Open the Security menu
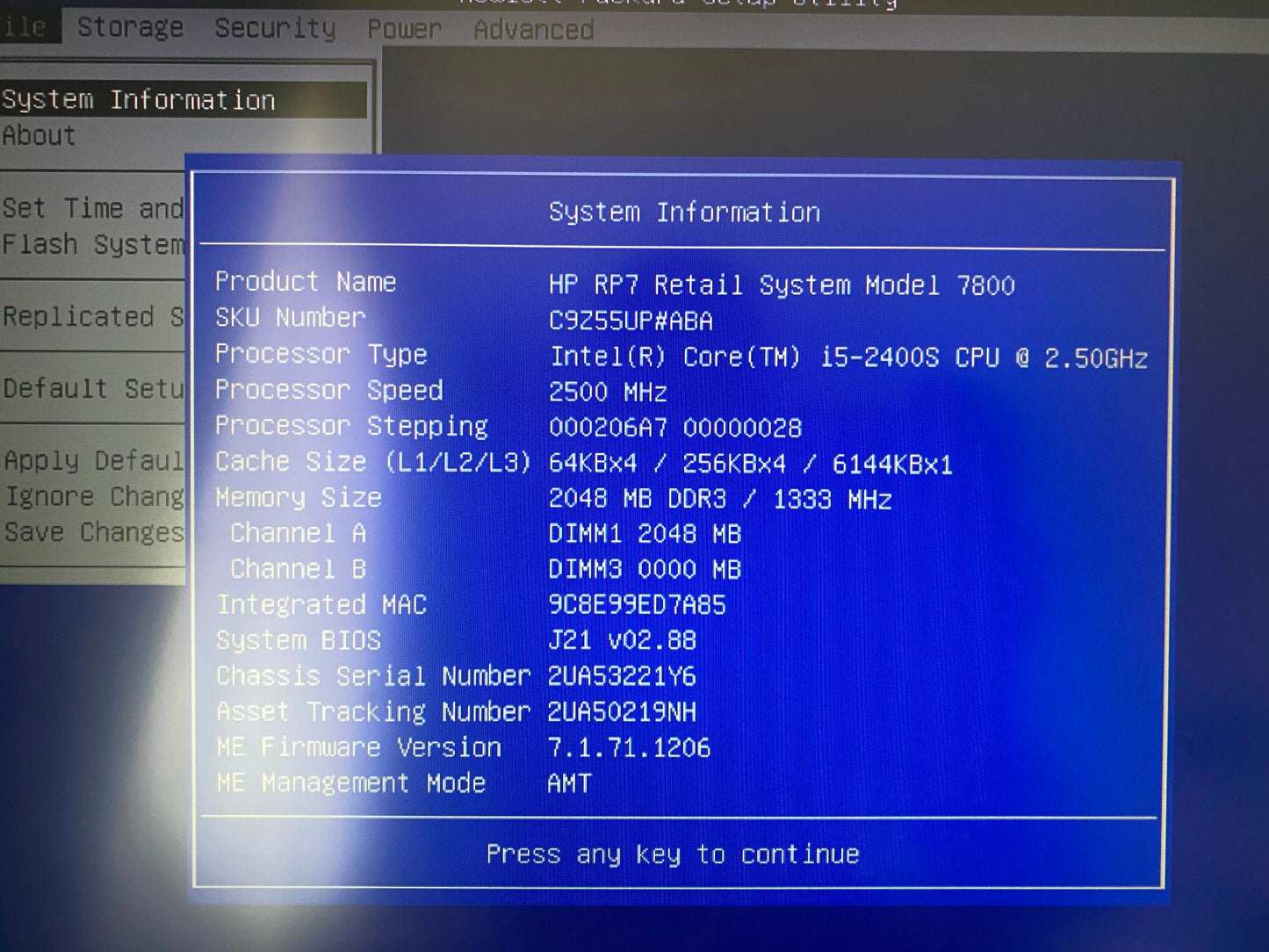Viewport: 1269px width, 952px height. click(275, 28)
